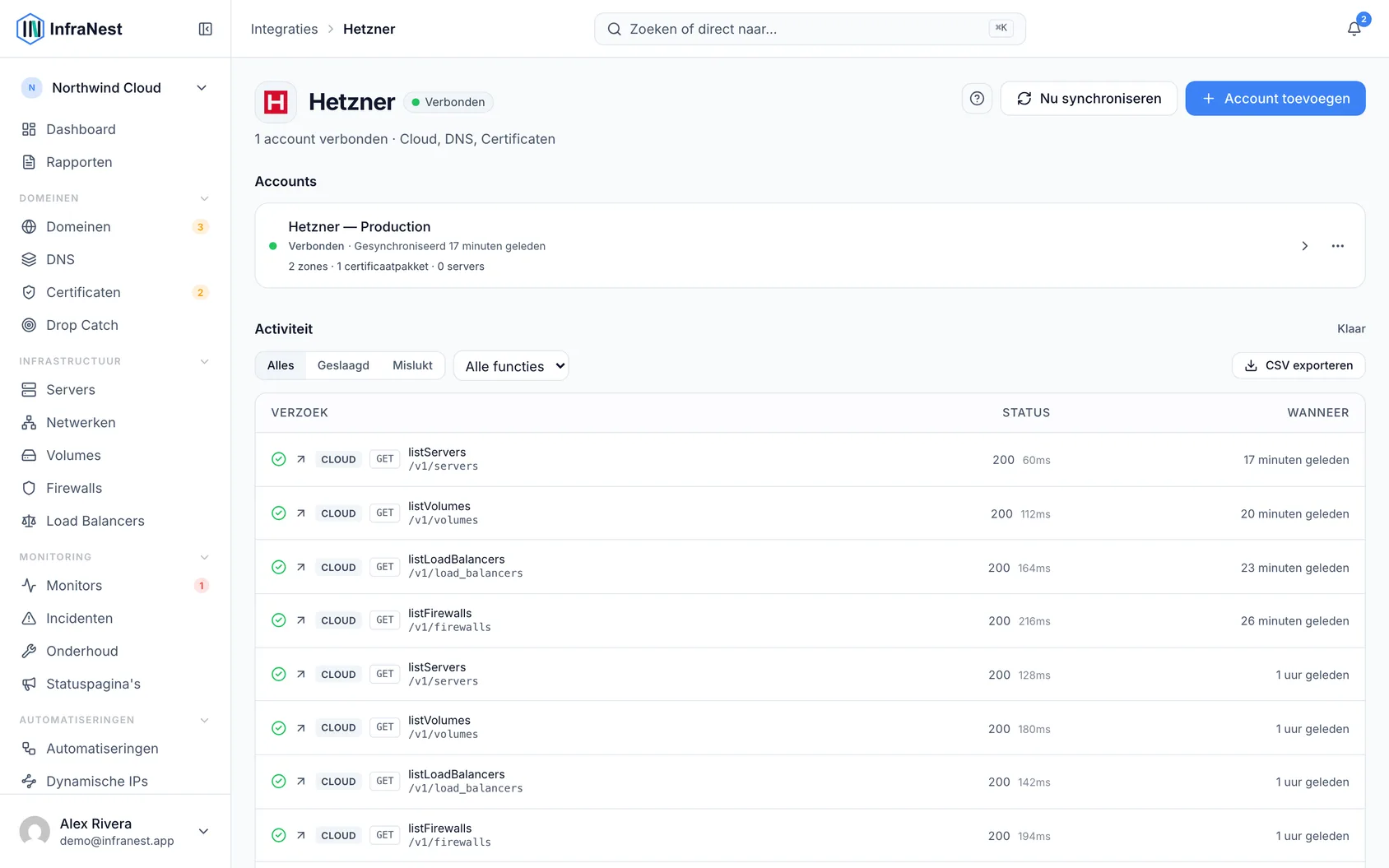The image size is (1389, 868).
Task: Click Account toevoegen button
Action: pos(1275,99)
